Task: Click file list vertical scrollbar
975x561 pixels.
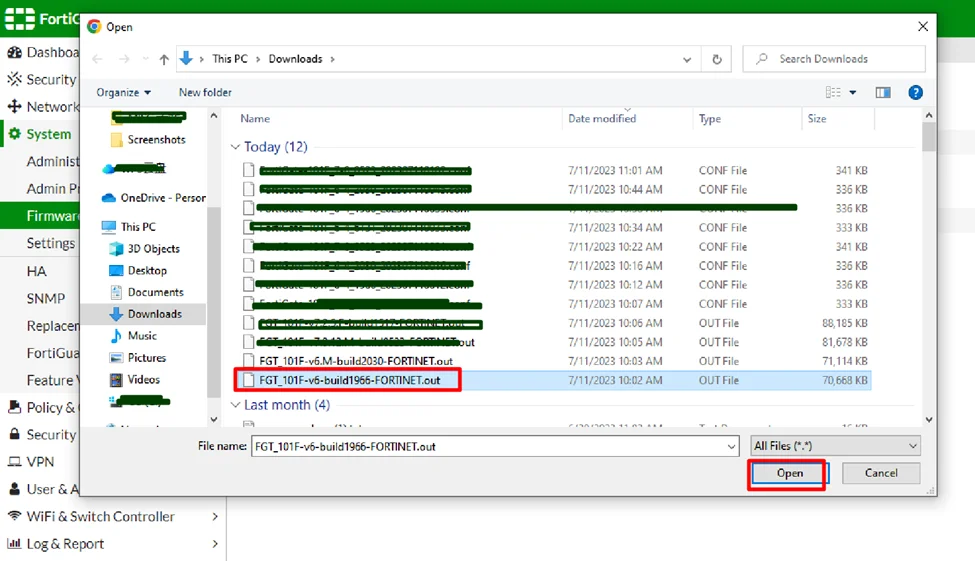Action: [x=928, y=137]
